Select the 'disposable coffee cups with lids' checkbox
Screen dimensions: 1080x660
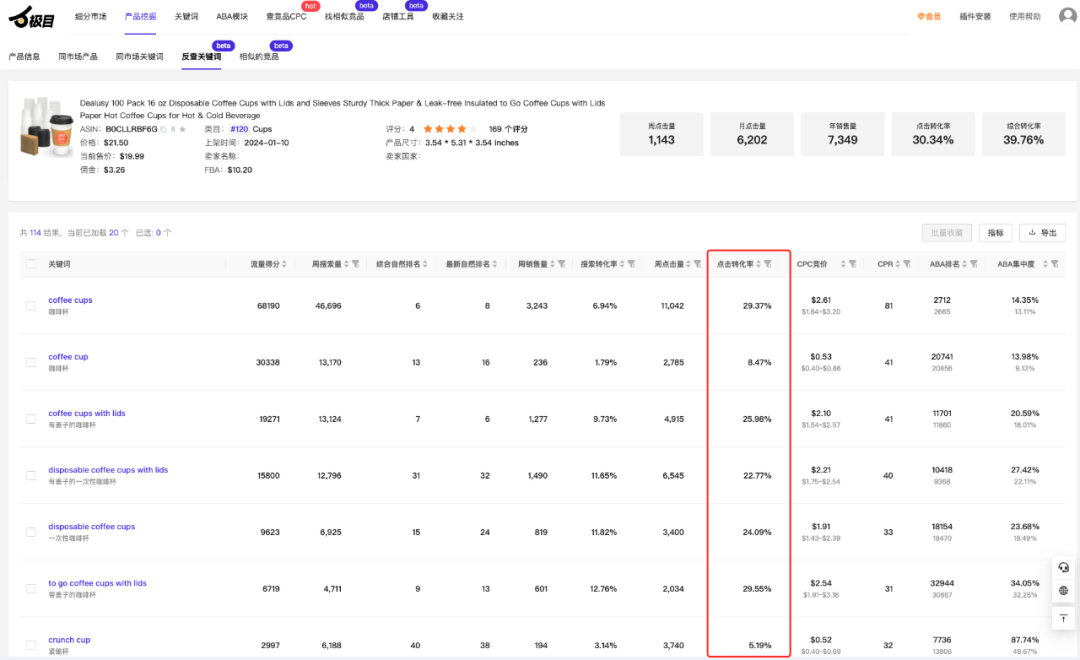pyautogui.click(x=31, y=475)
